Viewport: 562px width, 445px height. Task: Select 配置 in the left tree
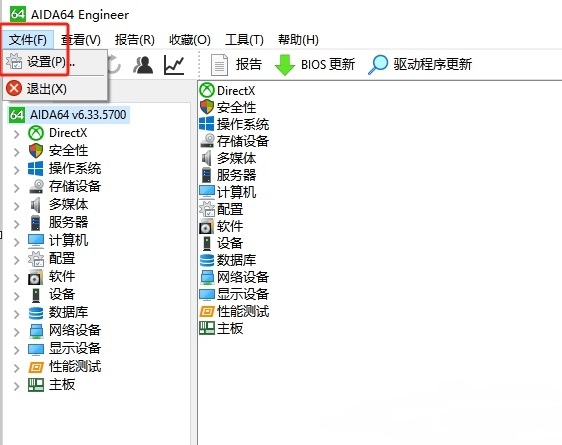(62, 258)
